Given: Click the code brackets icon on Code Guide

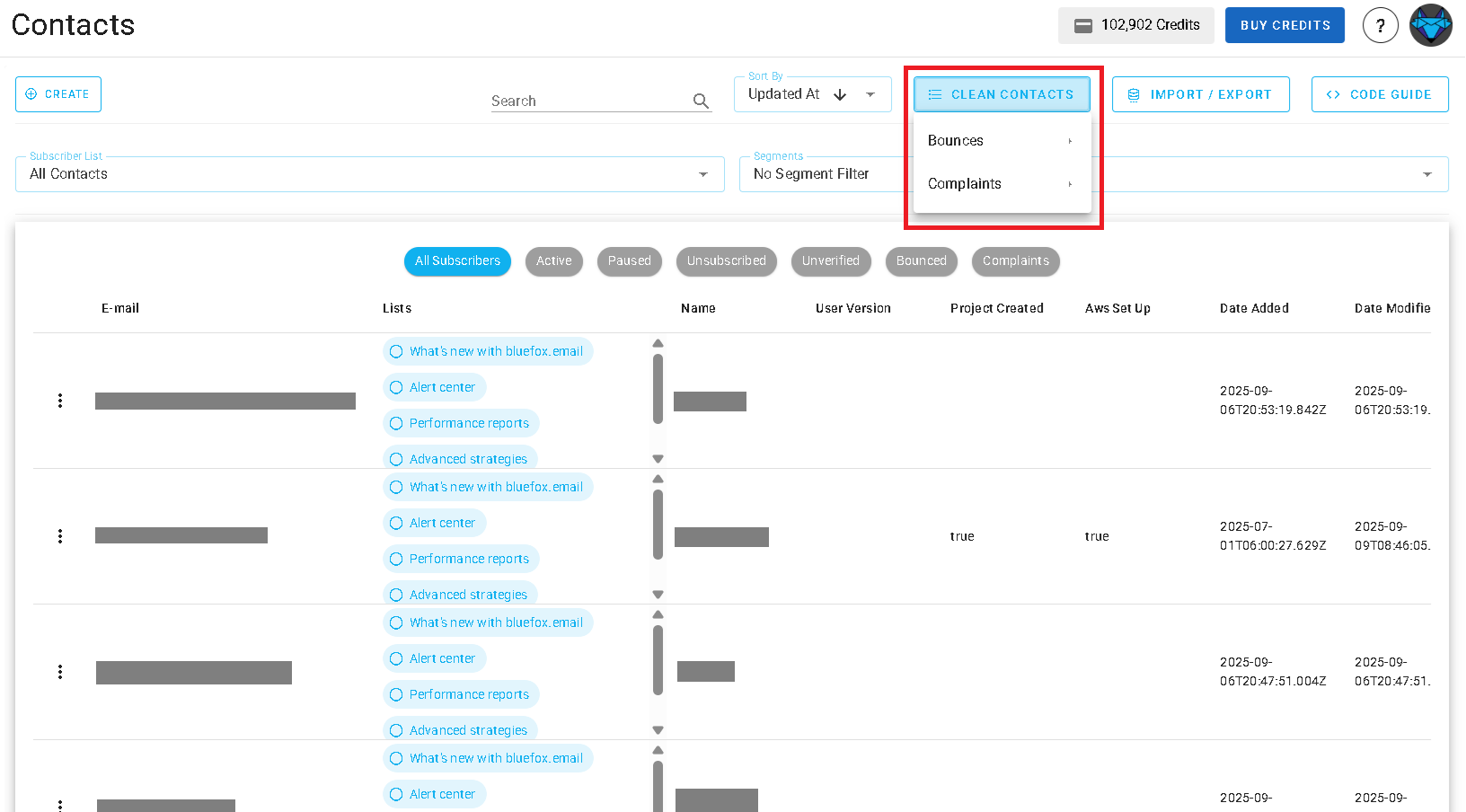Looking at the screenshot, I should click(x=1333, y=93).
